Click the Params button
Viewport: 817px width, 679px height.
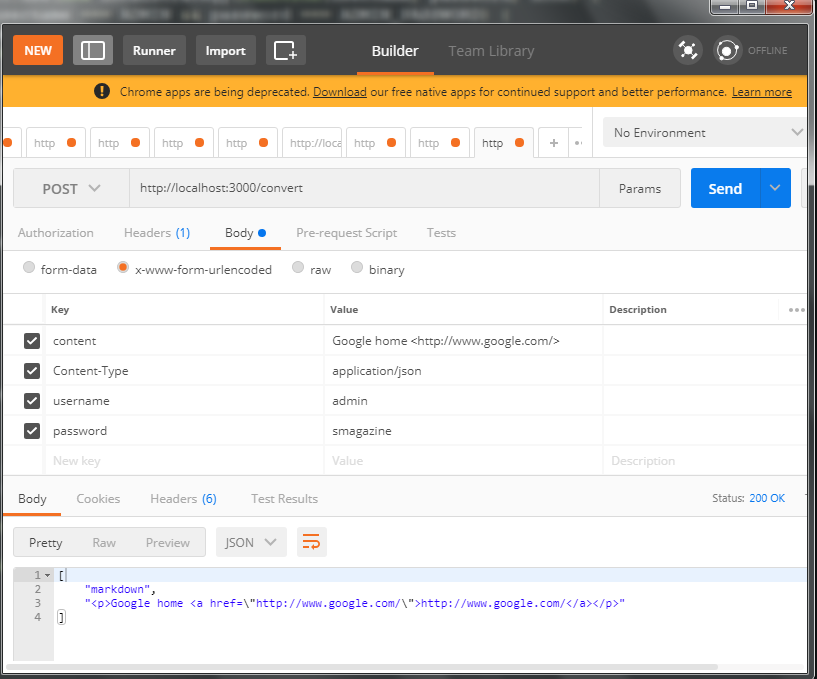(640, 188)
